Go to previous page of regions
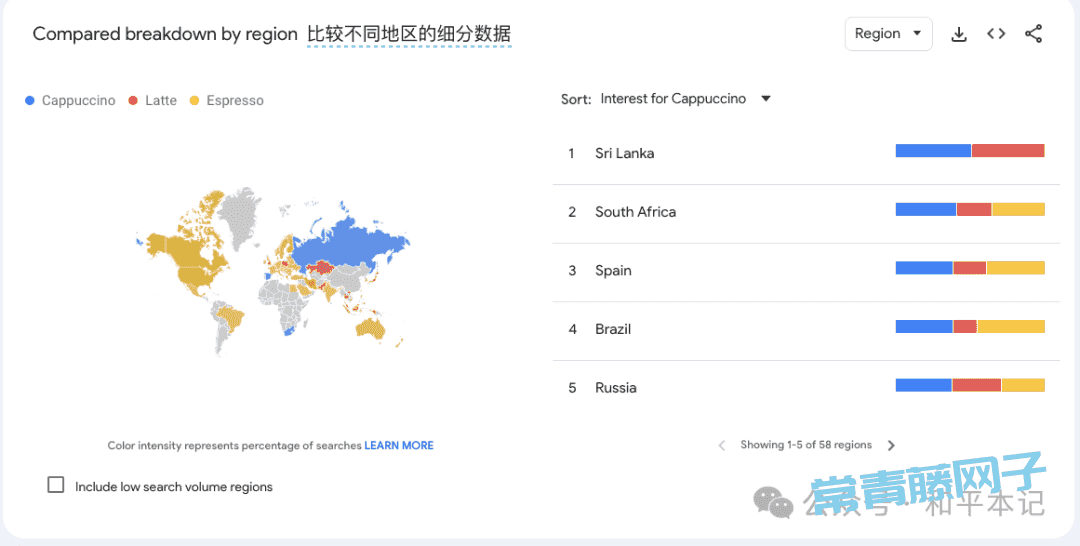1080x546 pixels. coord(722,446)
